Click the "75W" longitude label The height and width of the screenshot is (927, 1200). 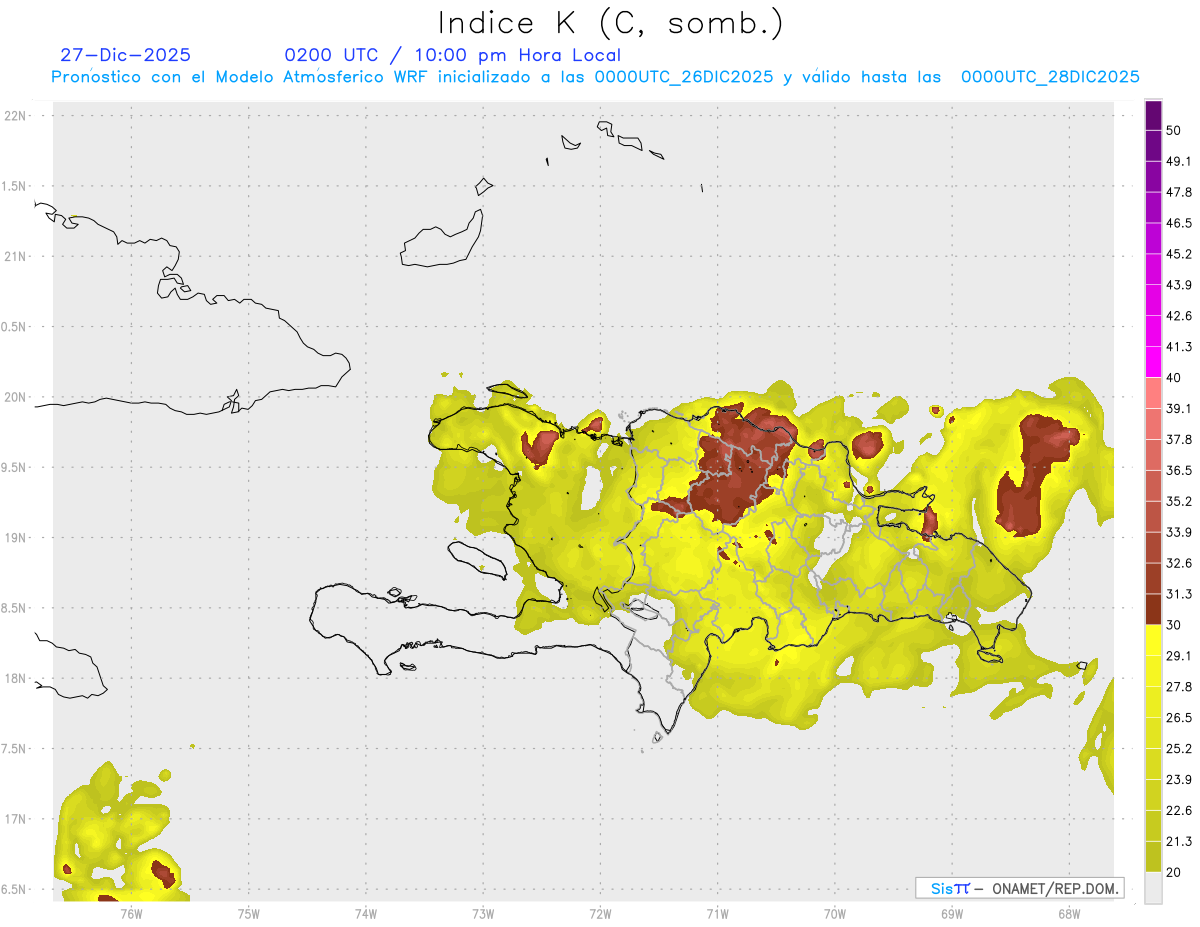tap(248, 914)
